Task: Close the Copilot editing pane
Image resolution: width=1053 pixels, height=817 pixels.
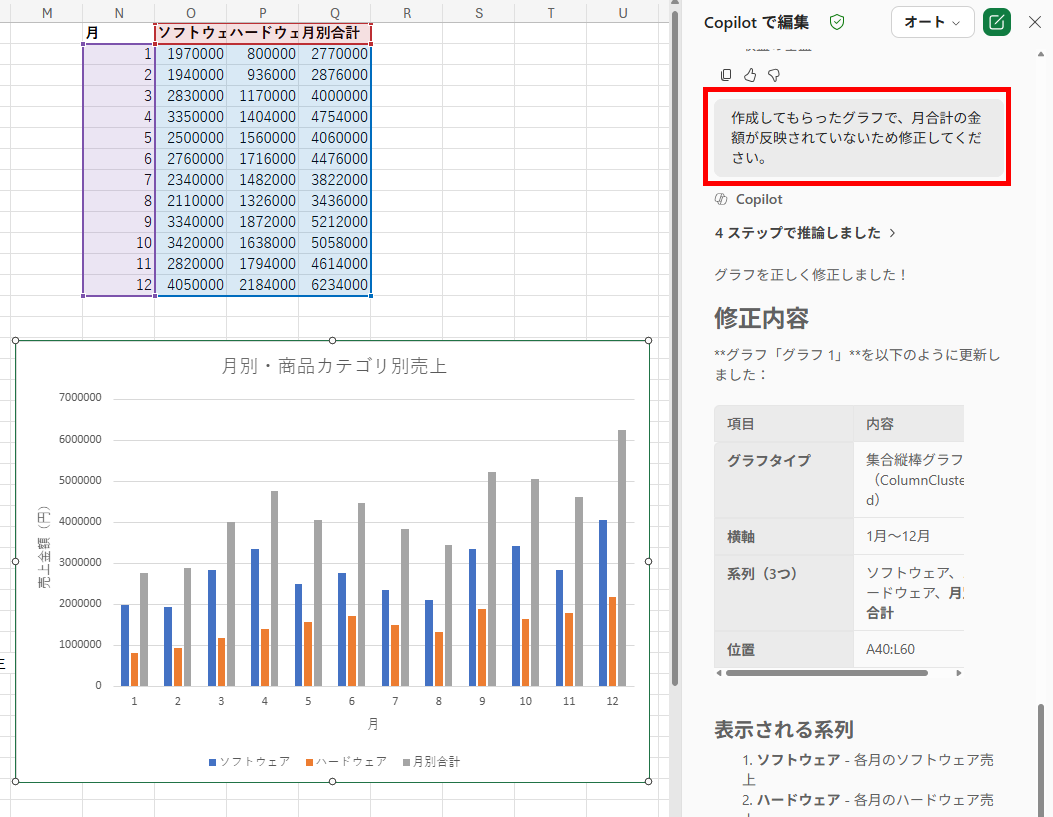Action: [x=1035, y=22]
